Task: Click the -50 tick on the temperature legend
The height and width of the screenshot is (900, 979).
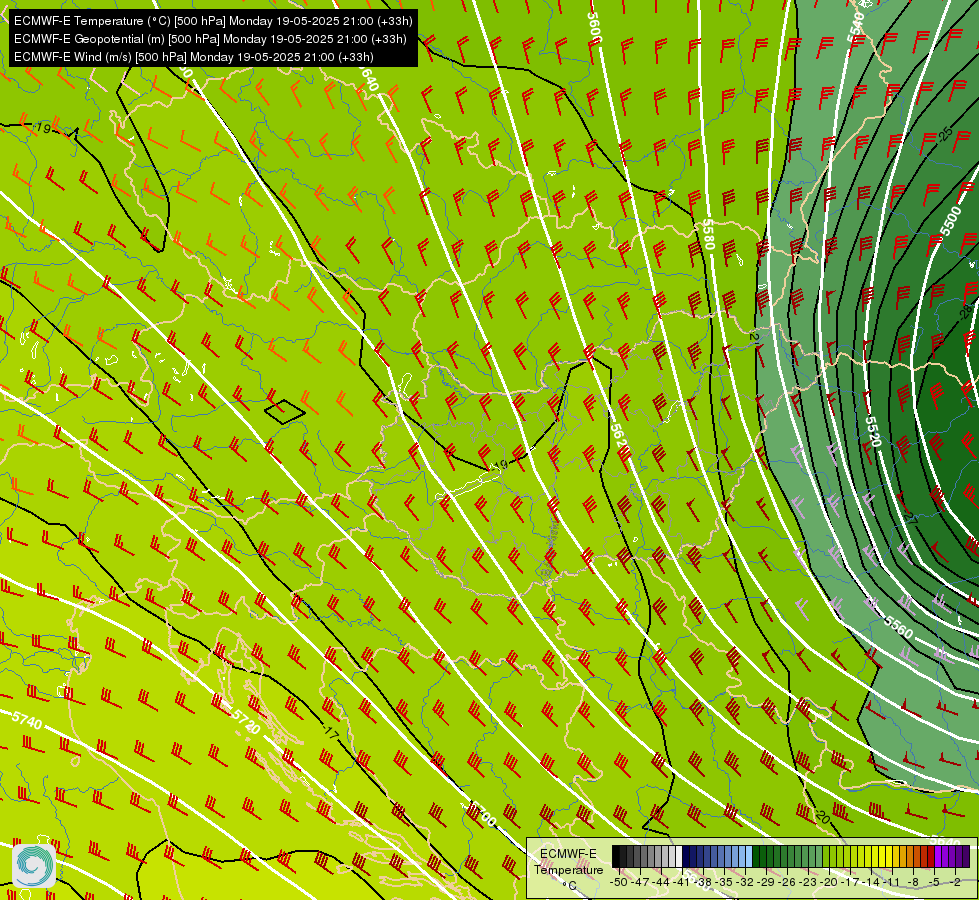Action: [x=618, y=883]
